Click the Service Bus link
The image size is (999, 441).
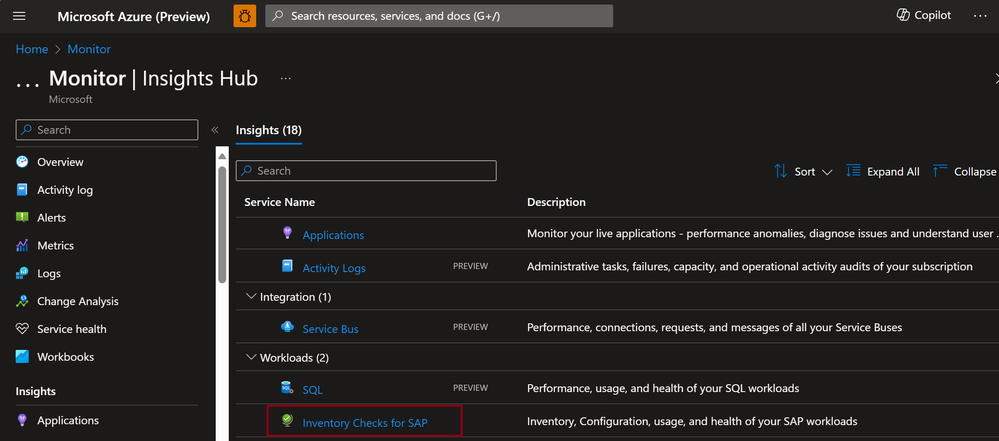click(330, 329)
